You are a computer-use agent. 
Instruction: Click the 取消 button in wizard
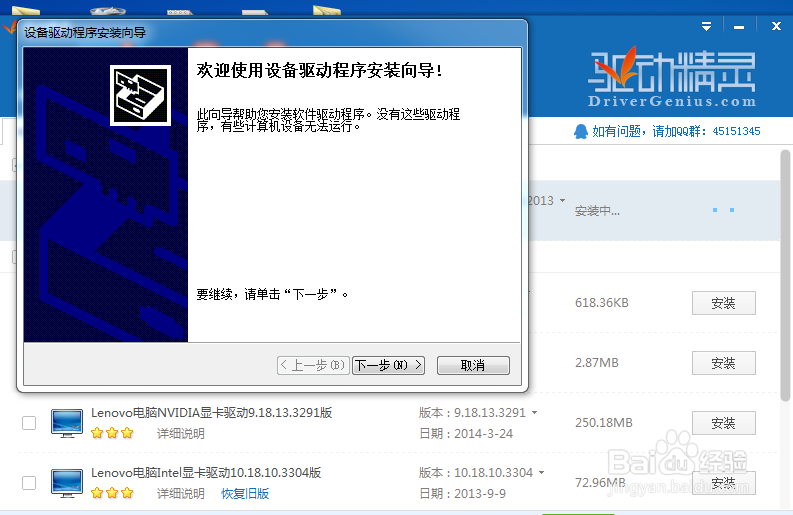[x=473, y=365]
